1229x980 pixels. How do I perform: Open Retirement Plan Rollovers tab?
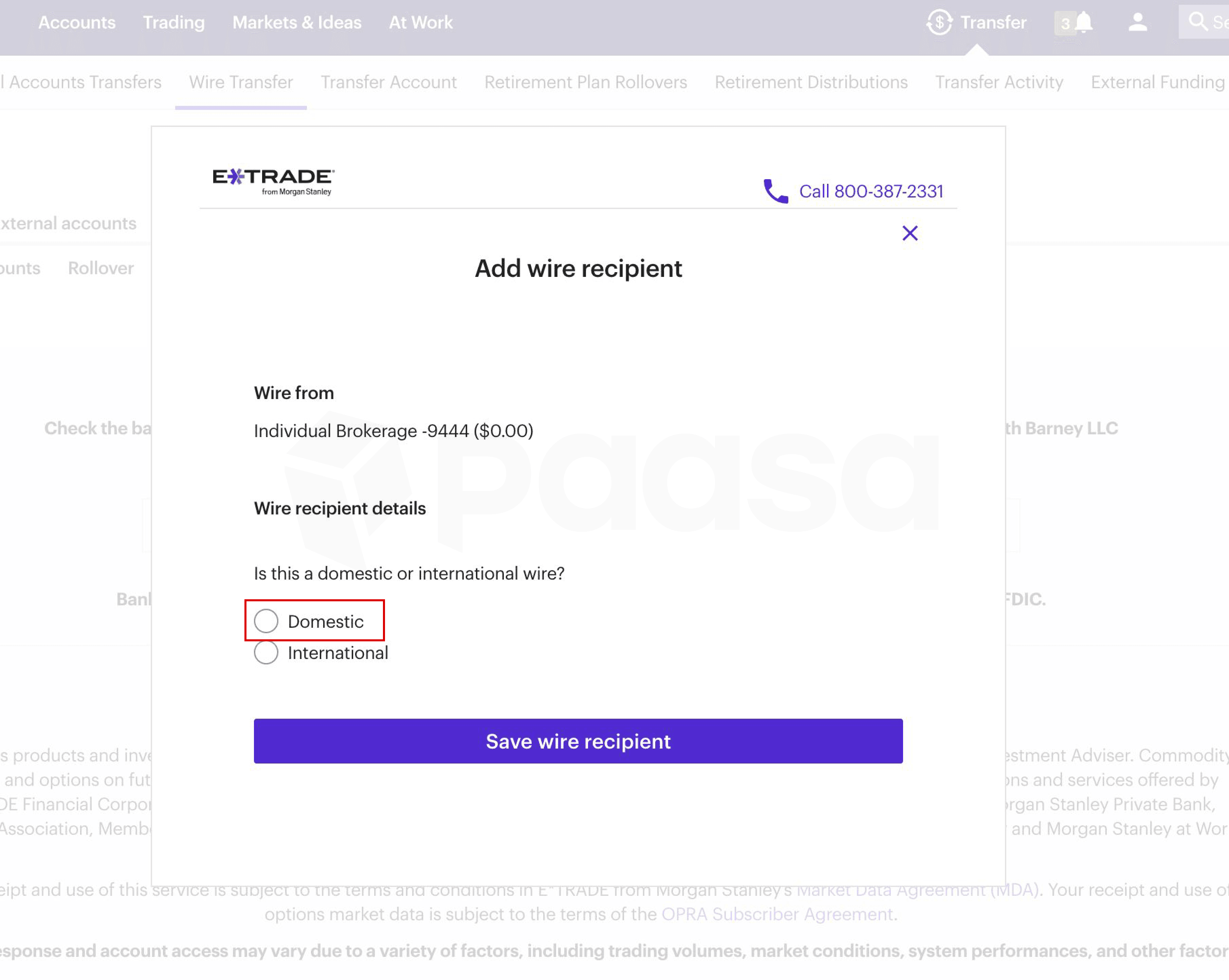coord(585,82)
